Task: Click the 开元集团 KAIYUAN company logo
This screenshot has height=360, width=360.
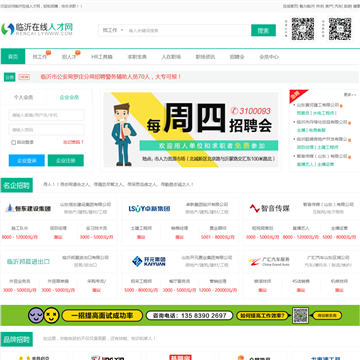Action: tap(149, 261)
